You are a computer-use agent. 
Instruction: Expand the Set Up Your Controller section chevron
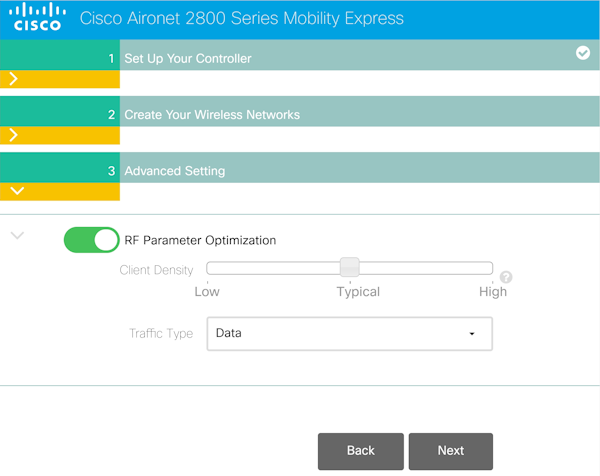click(x=13, y=79)
